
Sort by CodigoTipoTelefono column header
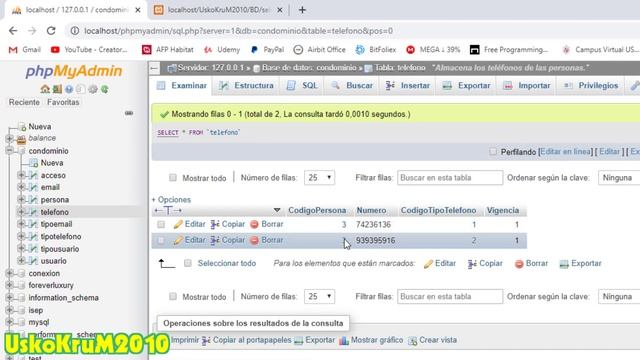(x=438, y=211)
